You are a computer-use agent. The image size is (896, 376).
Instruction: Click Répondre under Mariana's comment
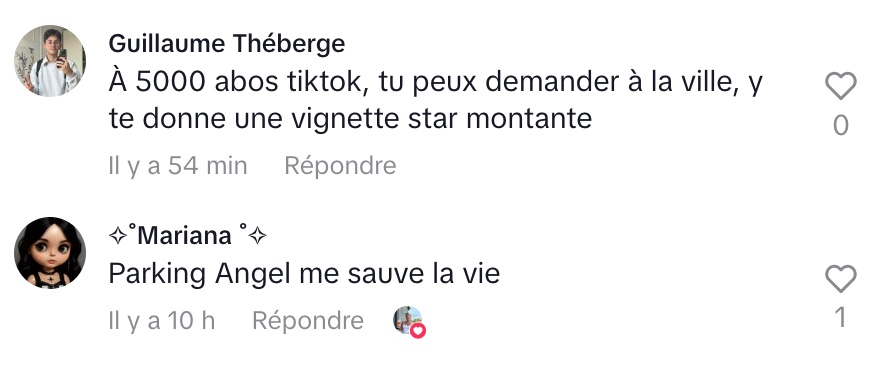point(307,321)
